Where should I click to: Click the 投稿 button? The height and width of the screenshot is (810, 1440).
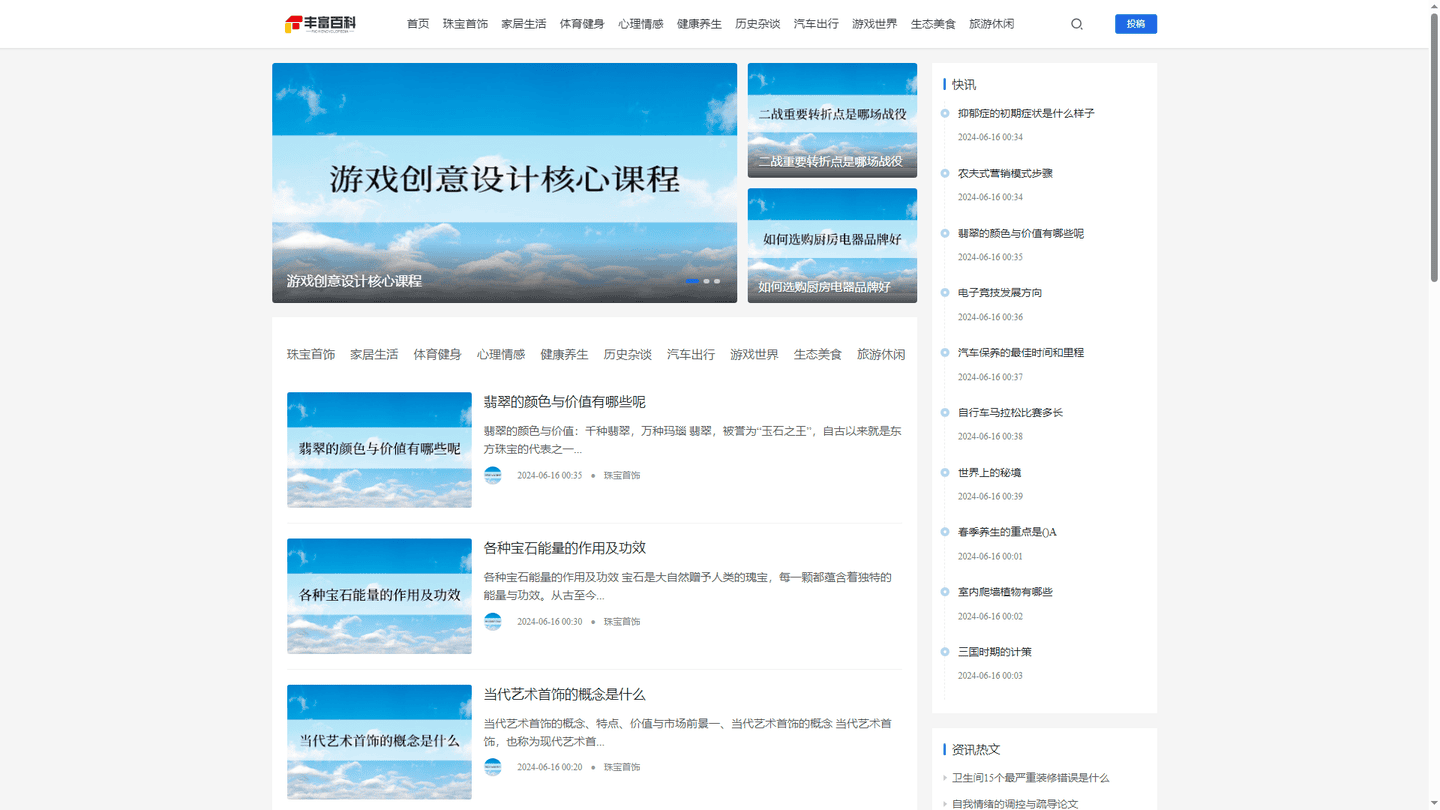click(x=1136, y=24)
